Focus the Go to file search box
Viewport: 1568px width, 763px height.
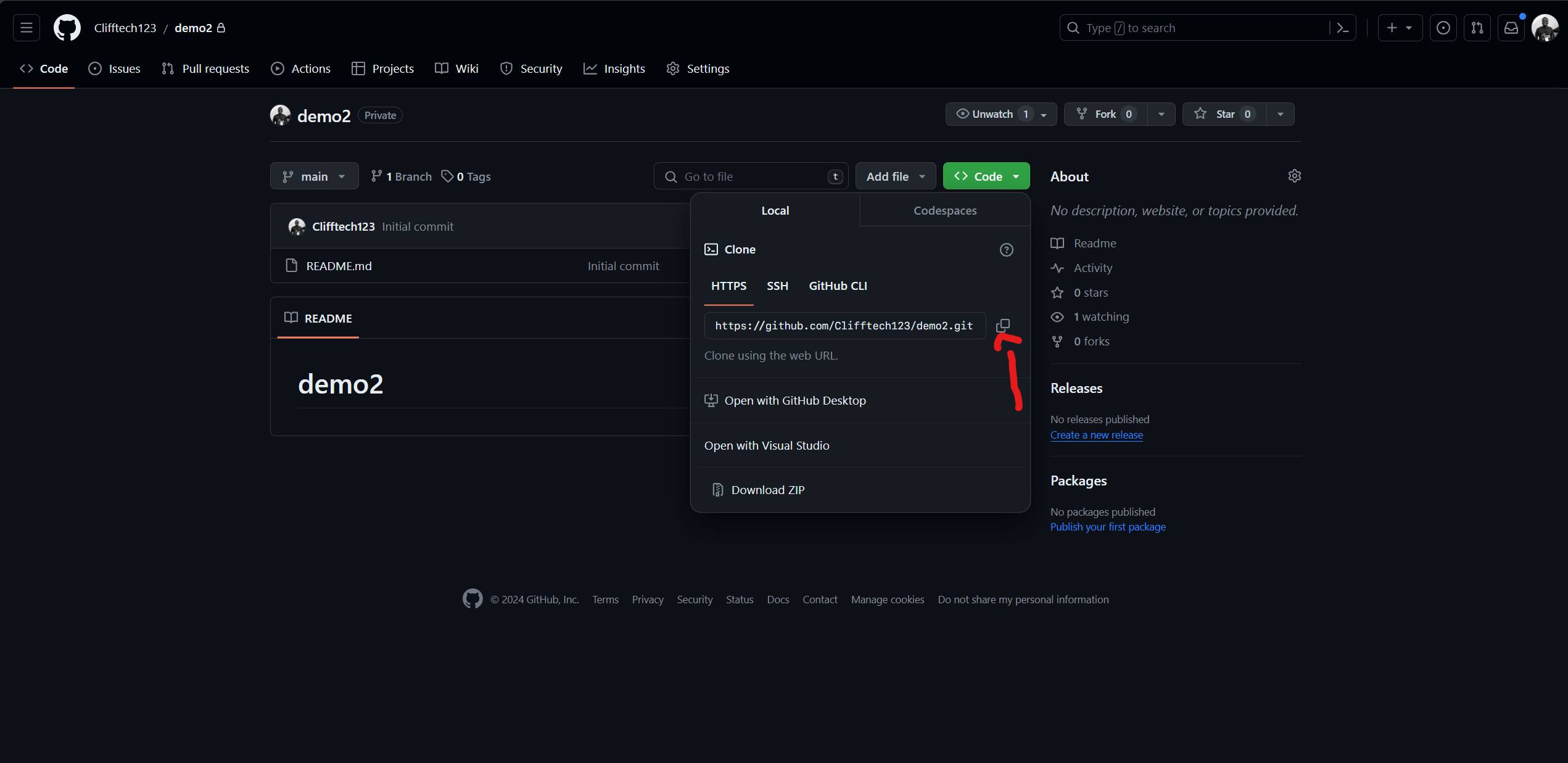[751, 176]
